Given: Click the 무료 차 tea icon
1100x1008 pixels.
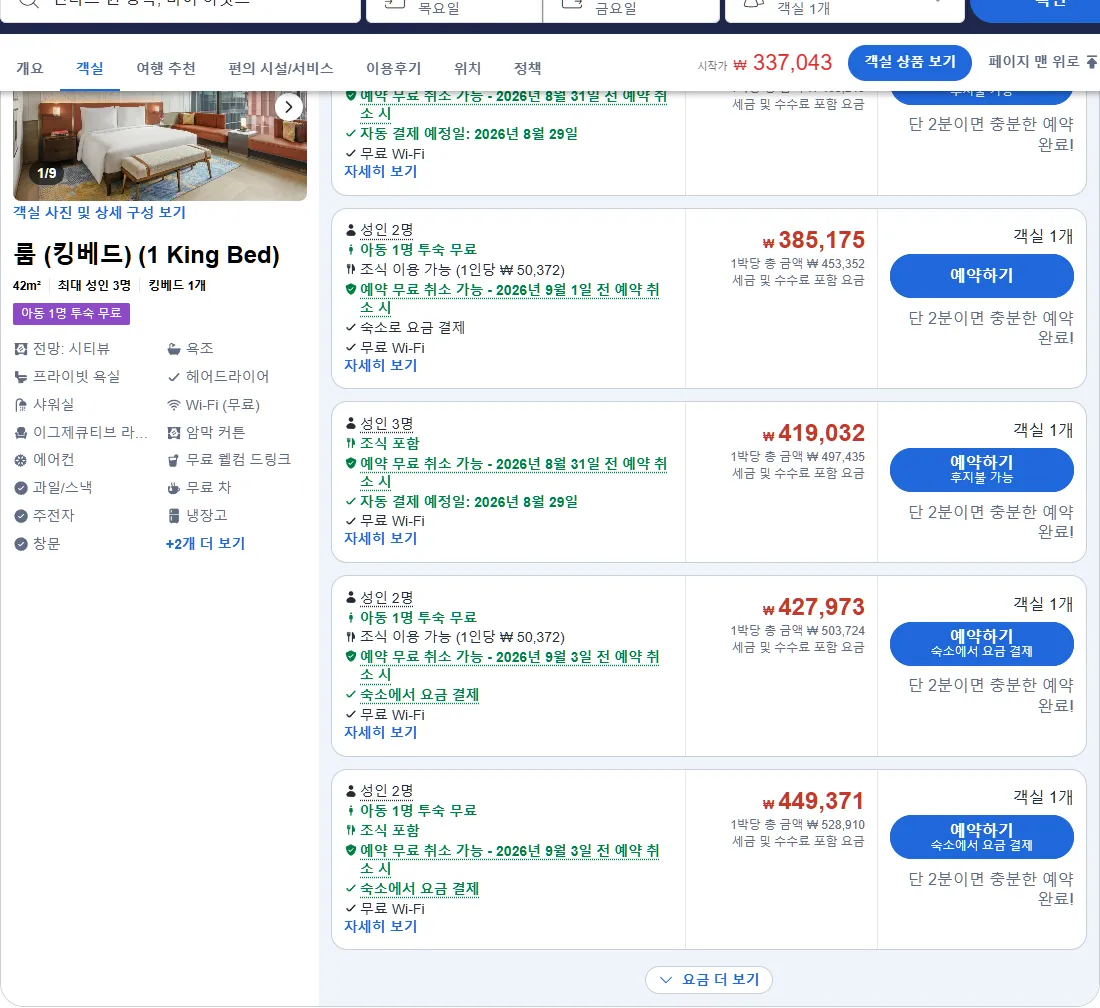Looking at the screenshot, I should click(174, 488).
